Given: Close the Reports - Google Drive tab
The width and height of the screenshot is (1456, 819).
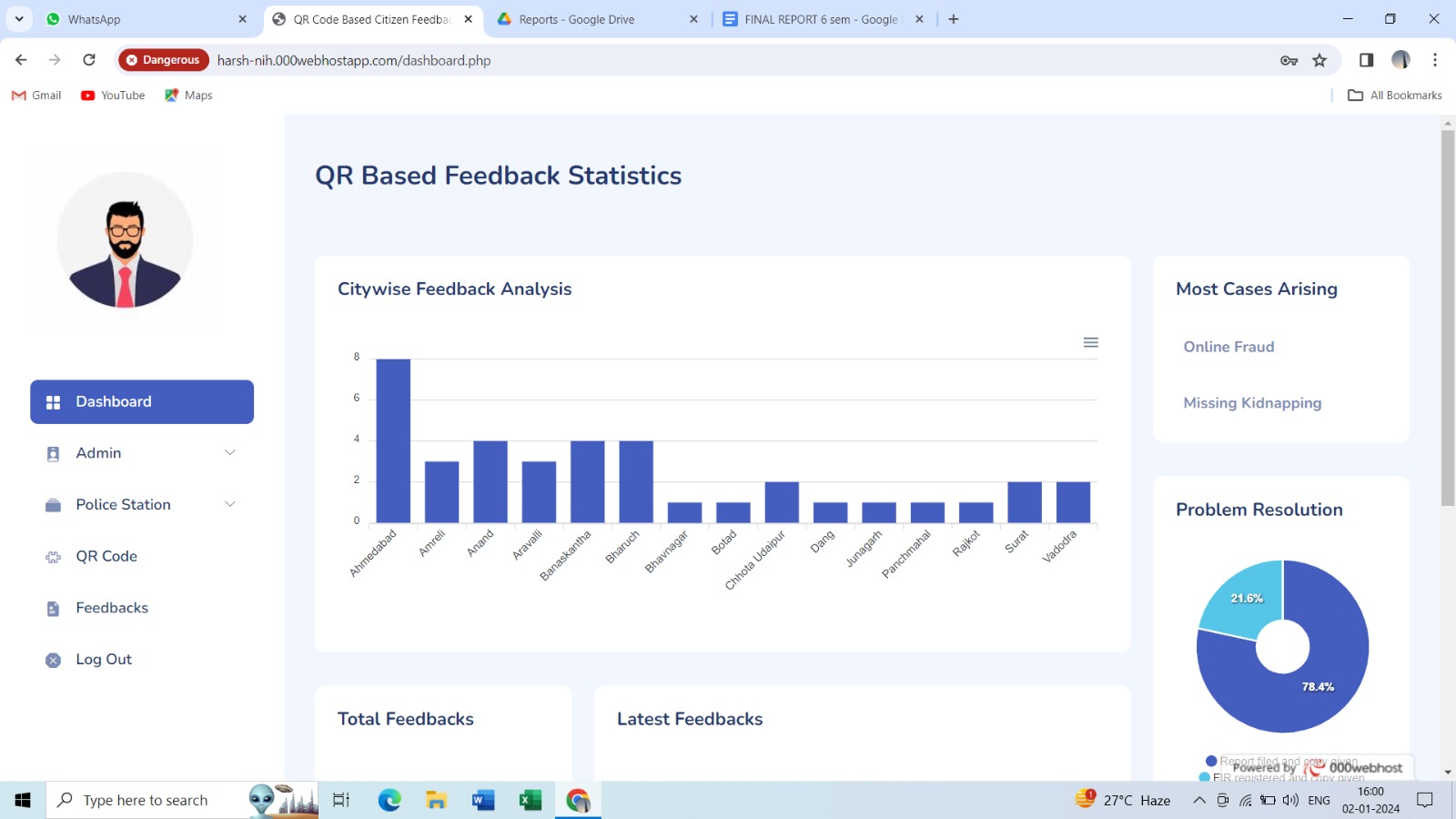Looking at the screenshot, I should (x=693, y=19).
